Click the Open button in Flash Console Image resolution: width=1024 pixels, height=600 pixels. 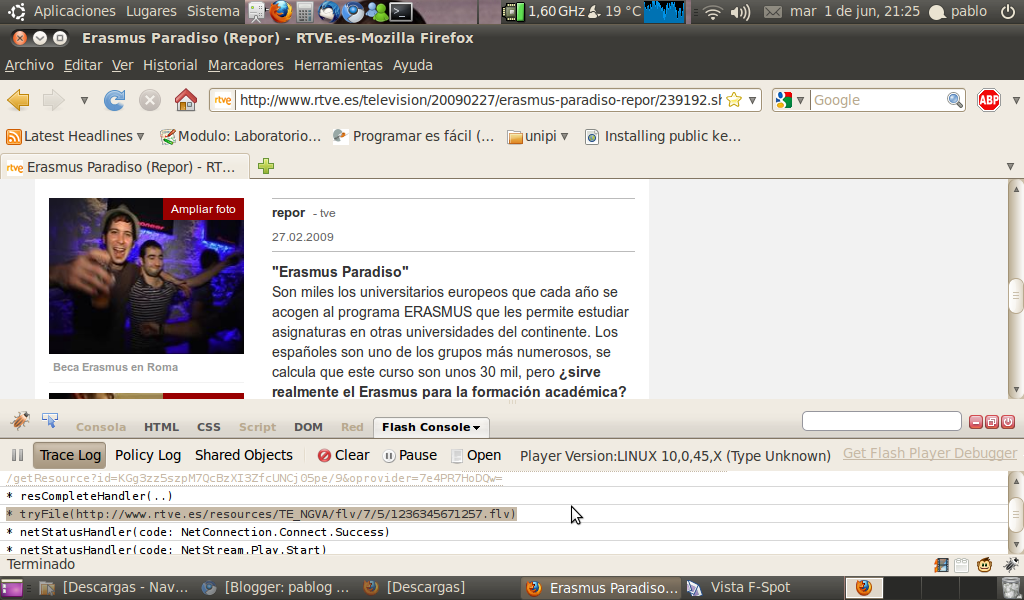476,455
